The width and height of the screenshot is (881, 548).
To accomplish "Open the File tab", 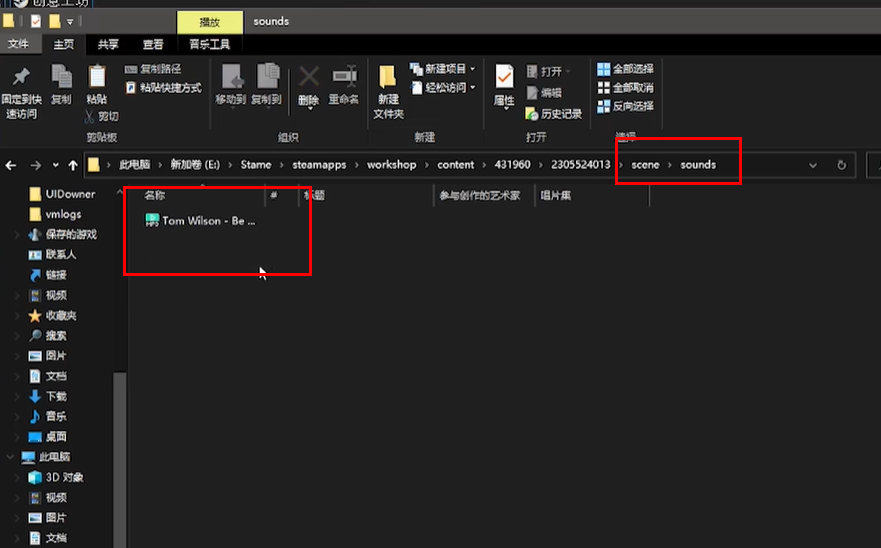I will (x=19, y=44).
